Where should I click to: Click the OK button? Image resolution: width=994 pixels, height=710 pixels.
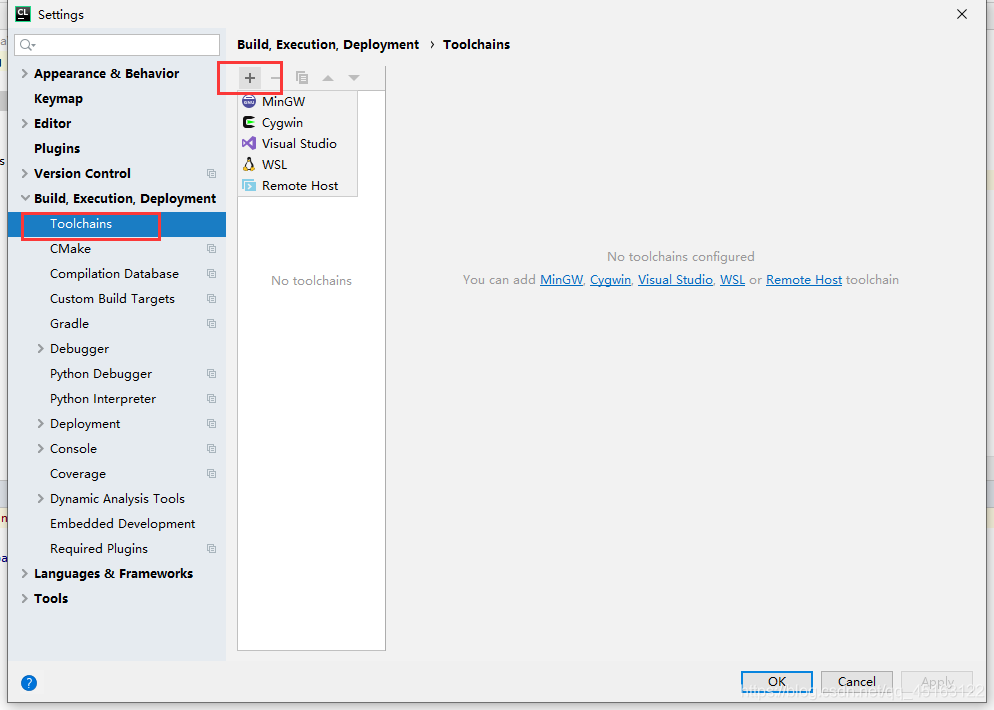point(777,681)
